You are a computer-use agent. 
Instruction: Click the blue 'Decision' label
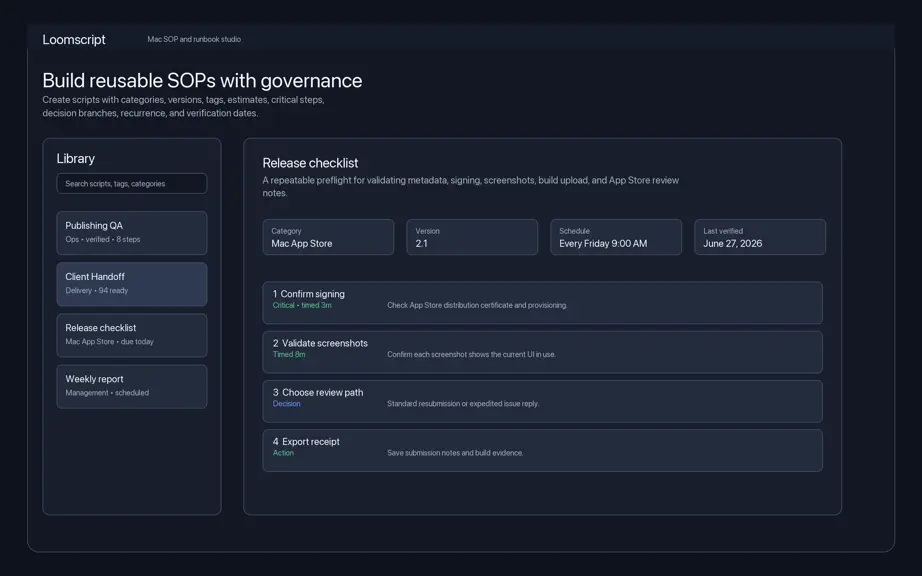click(x=286, y=404)
